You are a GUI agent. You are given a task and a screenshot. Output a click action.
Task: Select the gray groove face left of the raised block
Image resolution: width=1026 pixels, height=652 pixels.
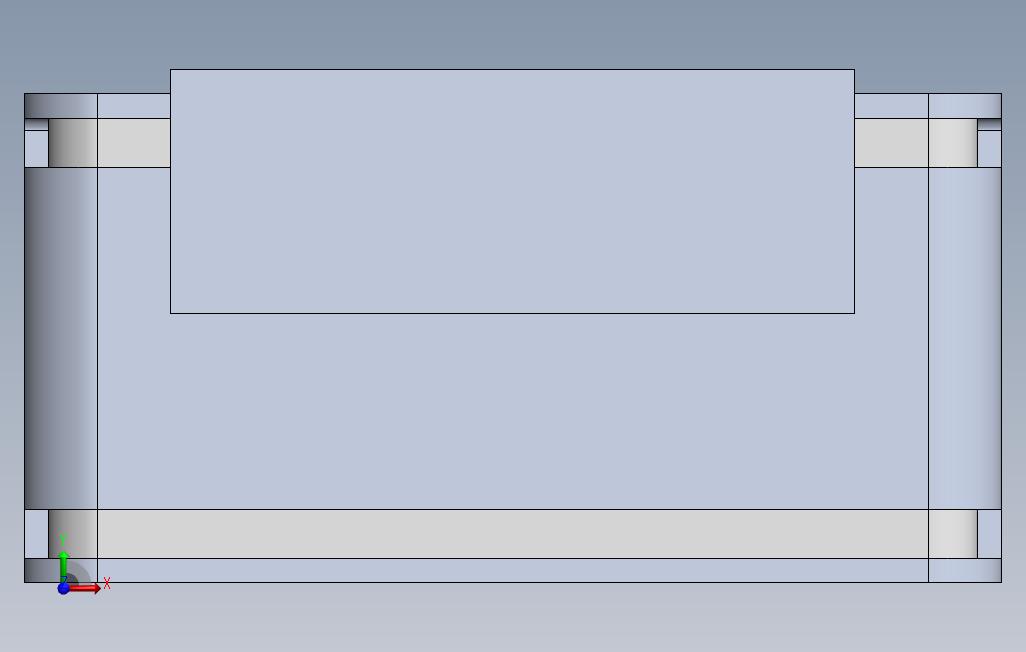click(x=133, y=143)
